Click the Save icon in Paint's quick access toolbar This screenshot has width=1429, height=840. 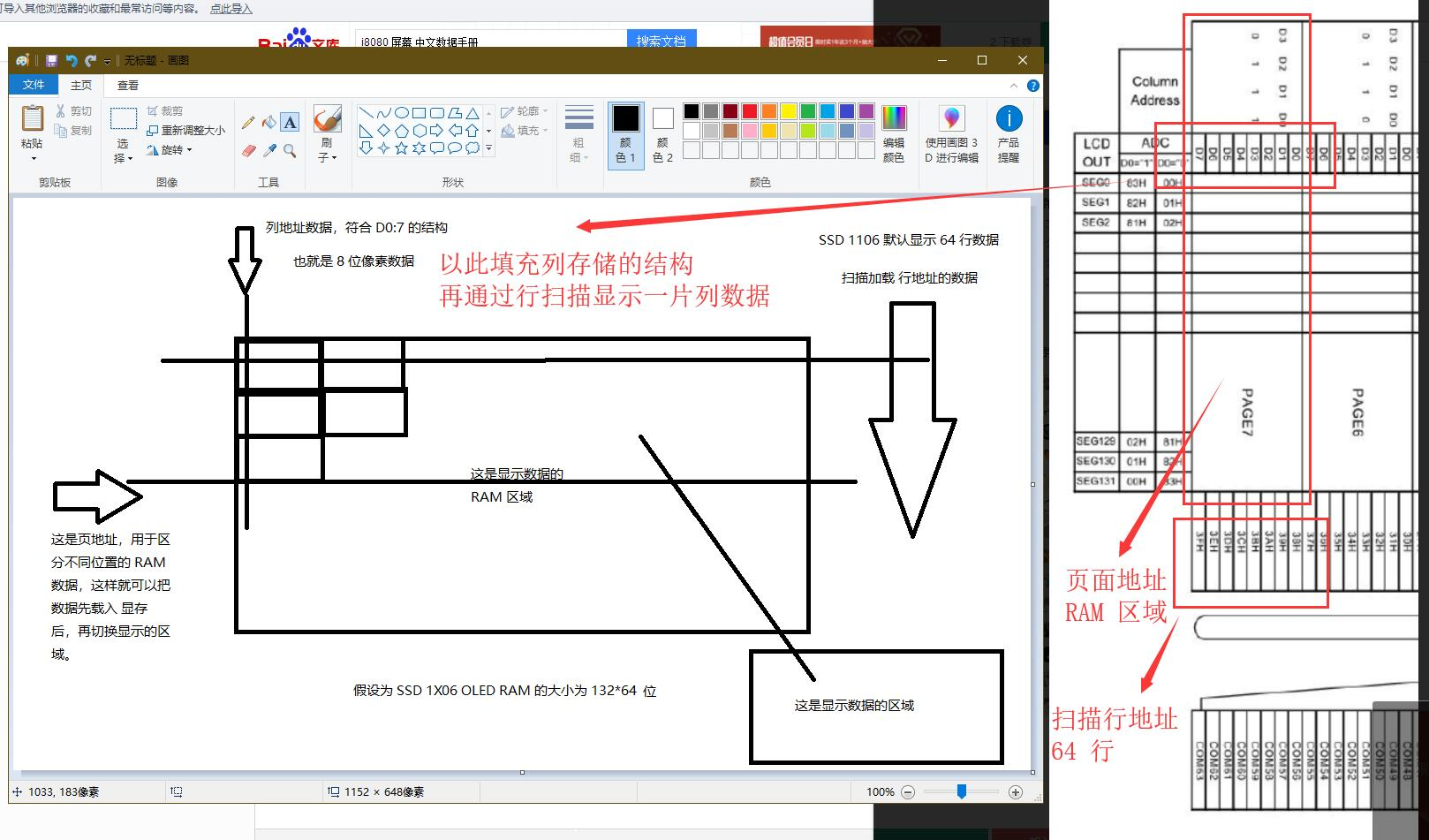tap(51, 61)
